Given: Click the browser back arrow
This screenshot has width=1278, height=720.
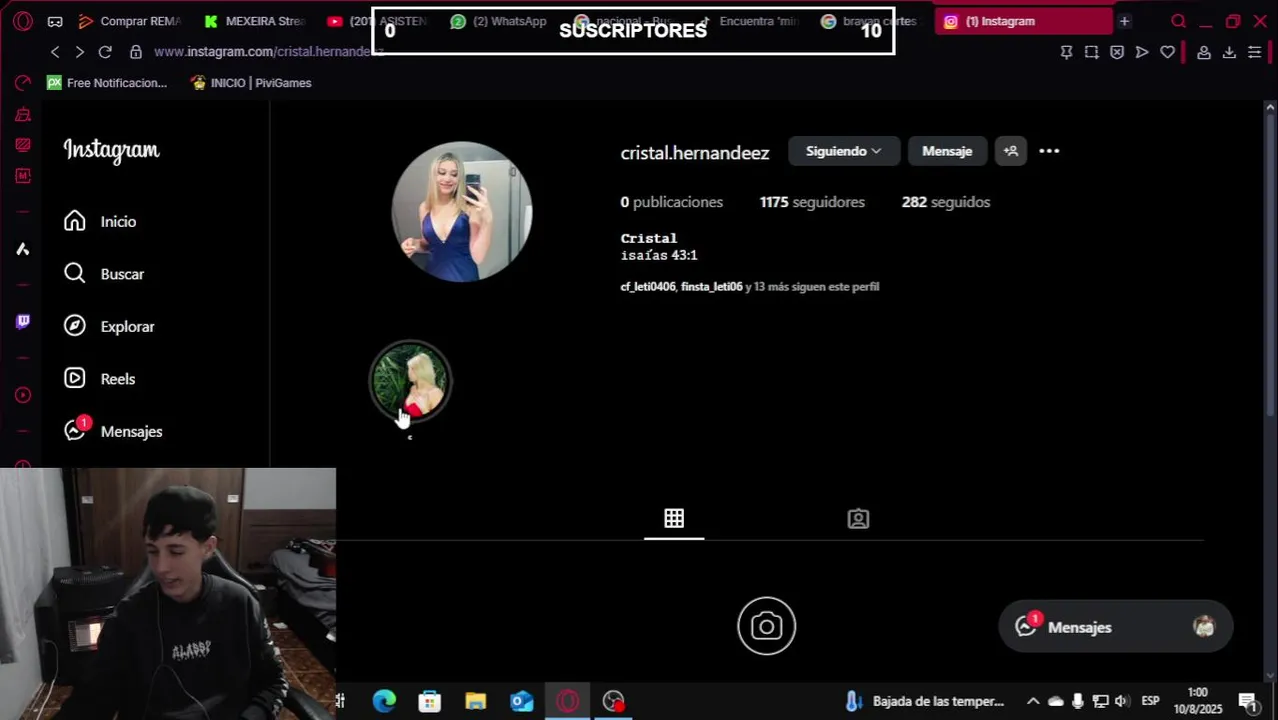Looking at the screenshot, I should (55, 52).
